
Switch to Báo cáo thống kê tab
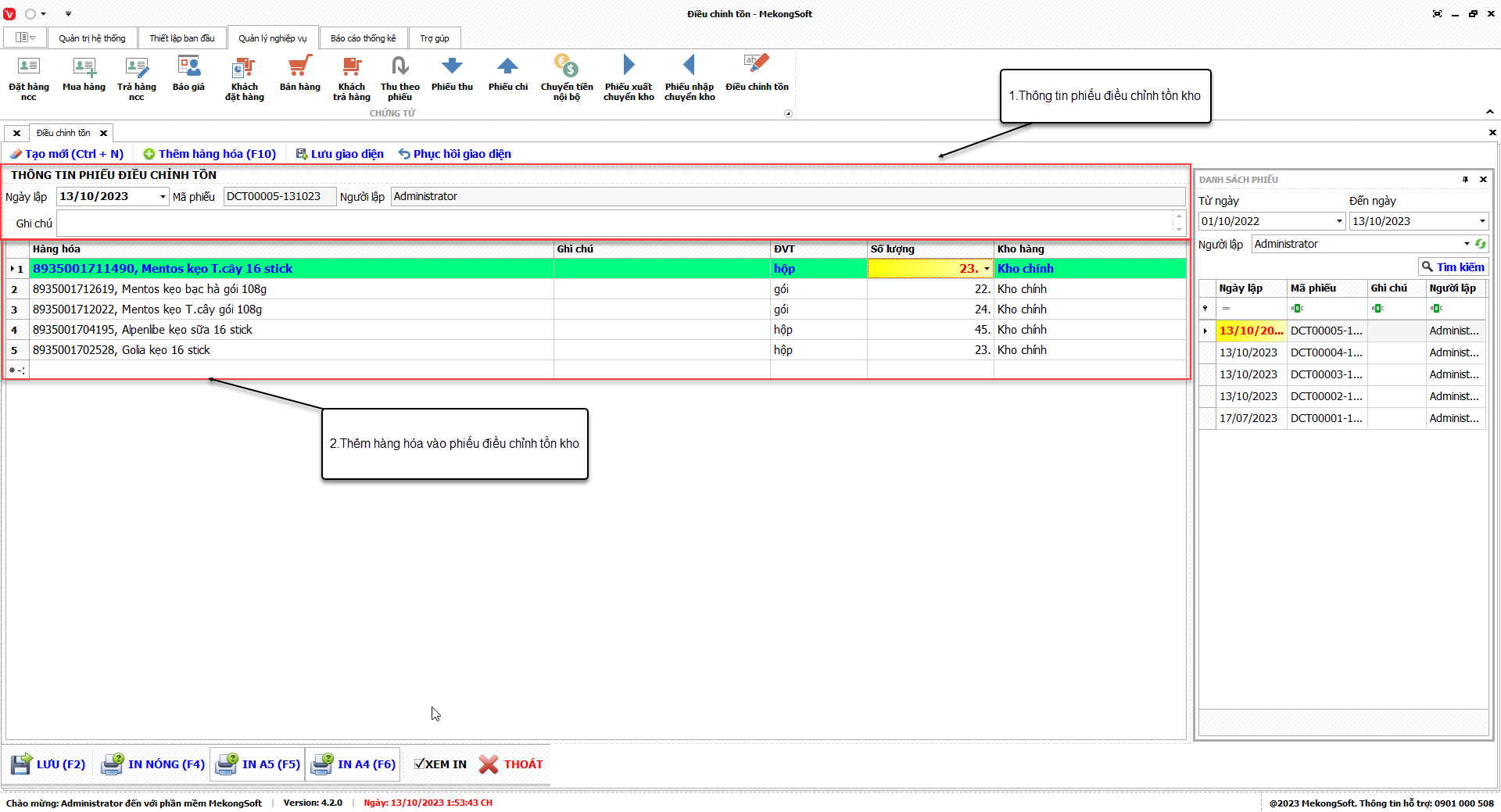(x=363, y=38)
